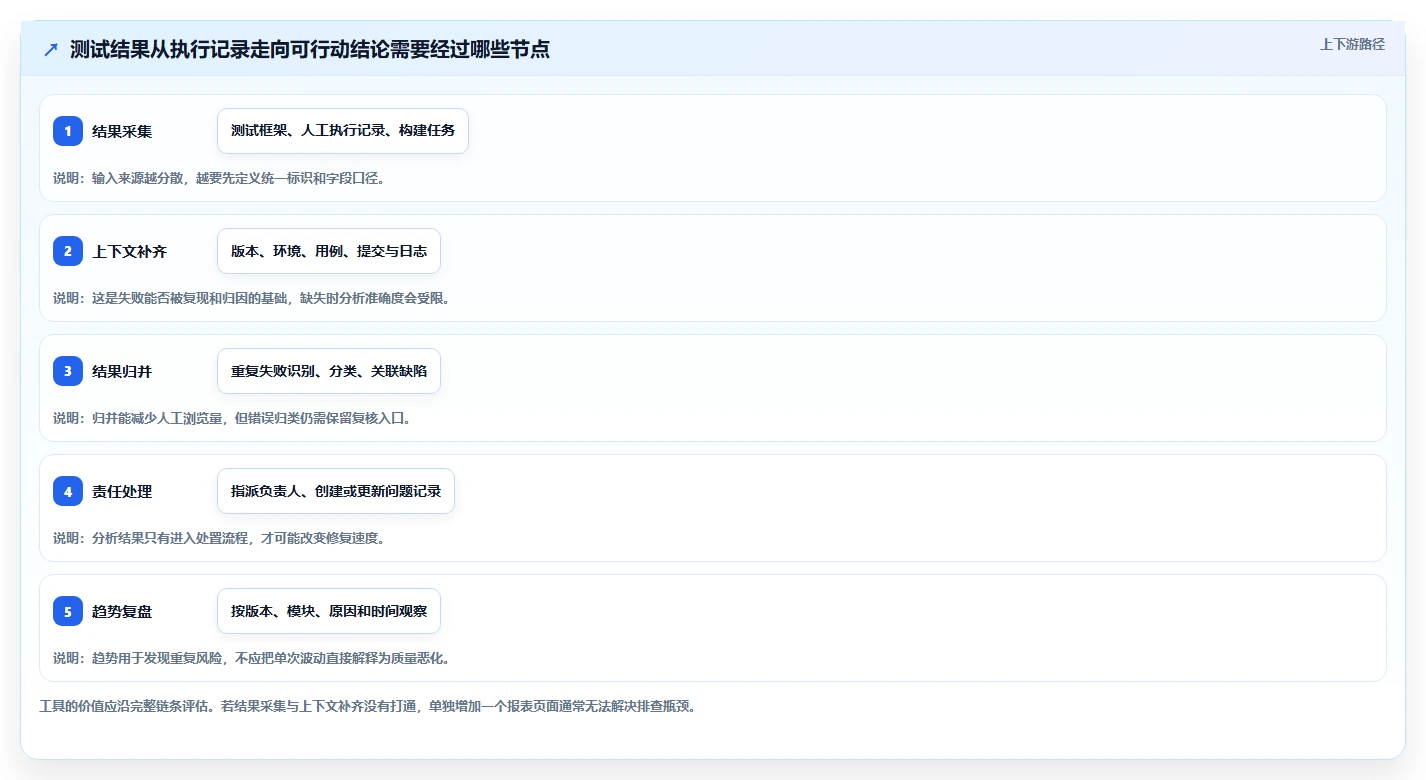This screenshot has height=780, width=1426.
Task: Click the note 归并能减少人工浏览量
Action: (159, 418)
